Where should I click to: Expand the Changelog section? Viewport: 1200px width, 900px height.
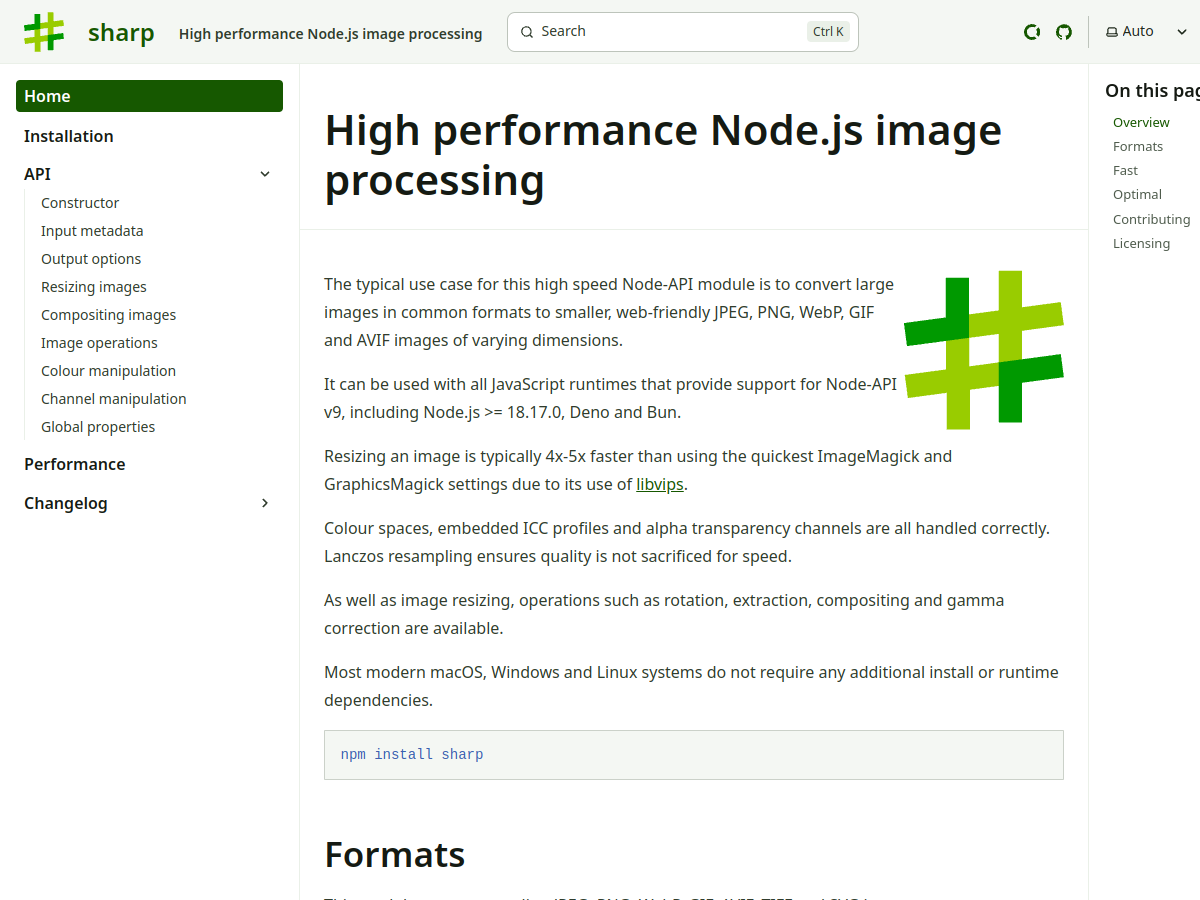[264, 503]
